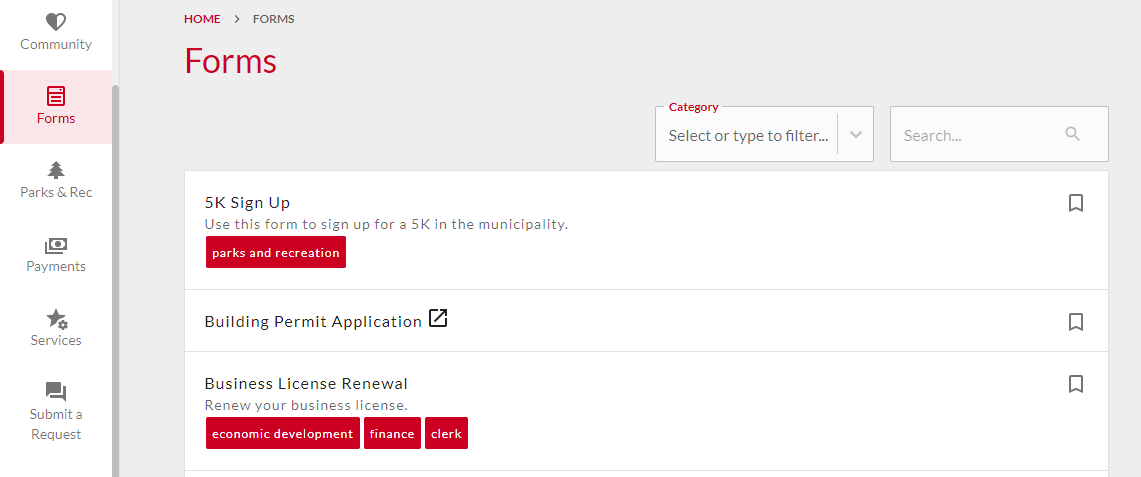Image resolution: width=1141 pixels, height=477 pixels.
Task: Bookmark the Building Permit Application form
Action: click(1076, 321)
